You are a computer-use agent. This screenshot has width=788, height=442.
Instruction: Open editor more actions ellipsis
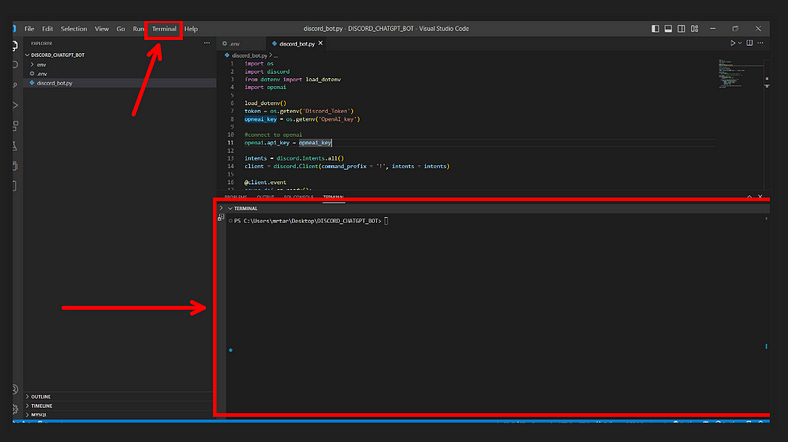(760, 43)
